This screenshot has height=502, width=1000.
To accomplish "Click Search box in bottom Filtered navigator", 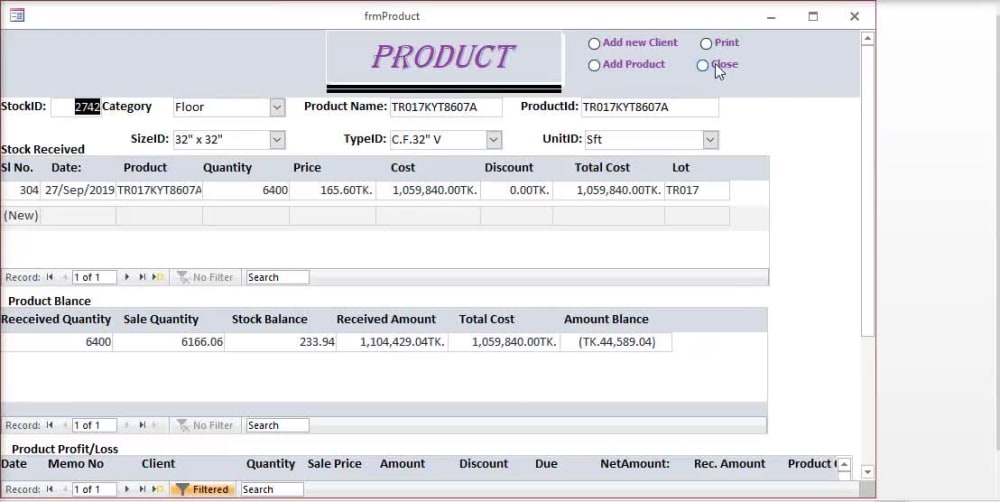I will click(x=272, y=490).
